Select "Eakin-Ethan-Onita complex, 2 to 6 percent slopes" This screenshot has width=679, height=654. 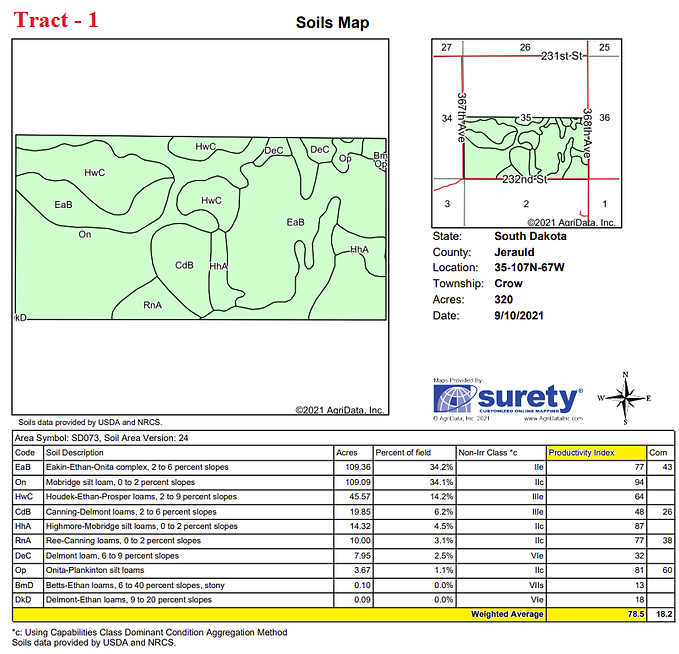(x=137, y=467)
